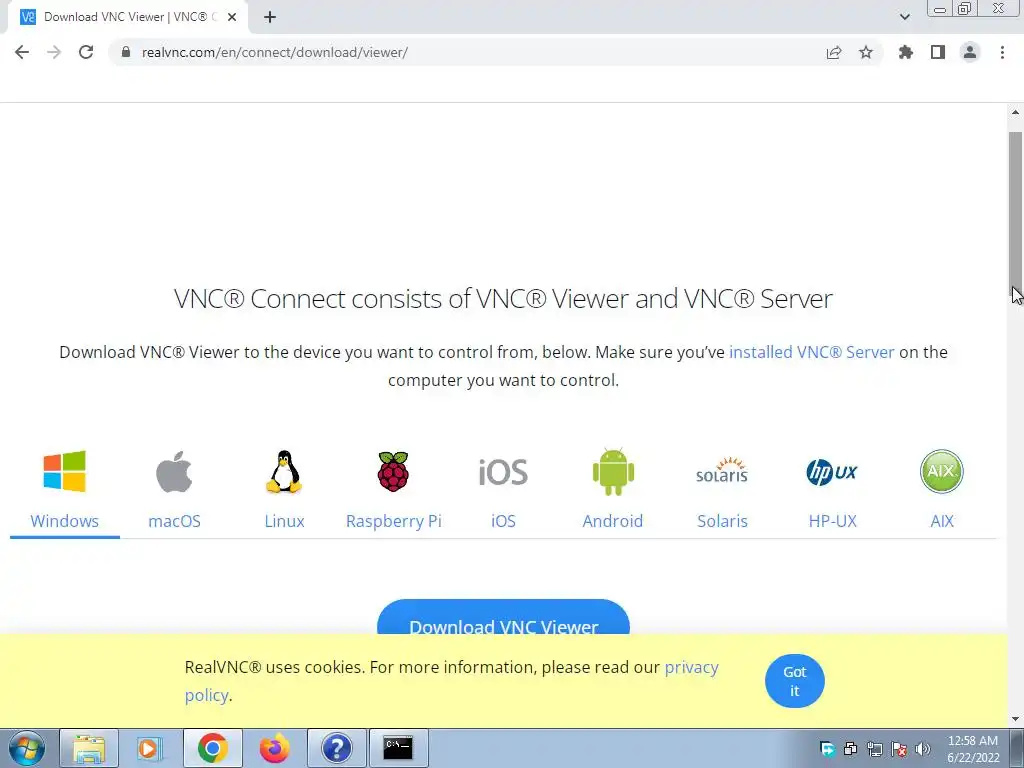
Task: Open the command prompt taskbar icon
Action: coord(398,748)
